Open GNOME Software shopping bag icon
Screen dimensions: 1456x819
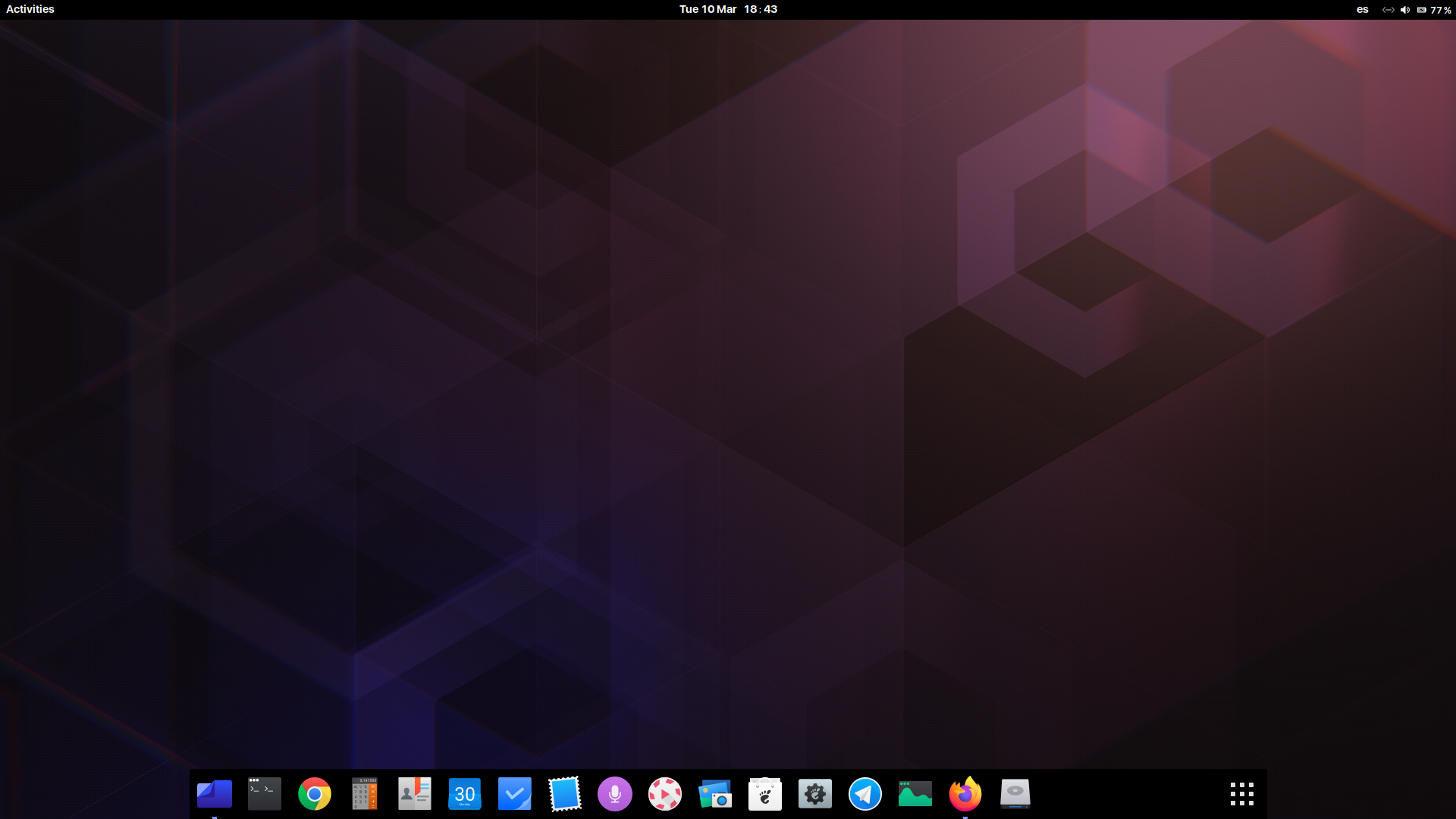coord(765,794)
